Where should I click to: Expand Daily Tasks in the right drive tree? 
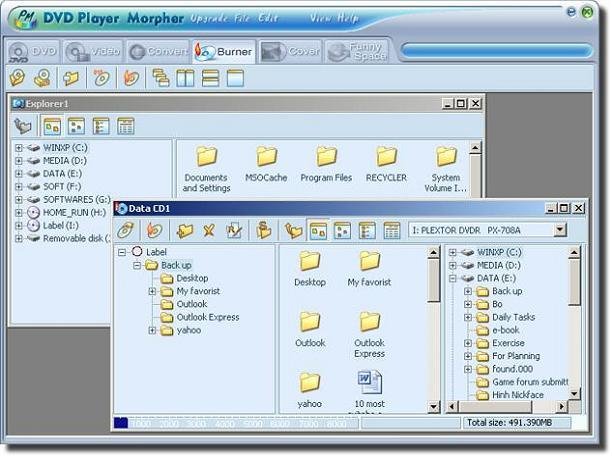point(468,317)
